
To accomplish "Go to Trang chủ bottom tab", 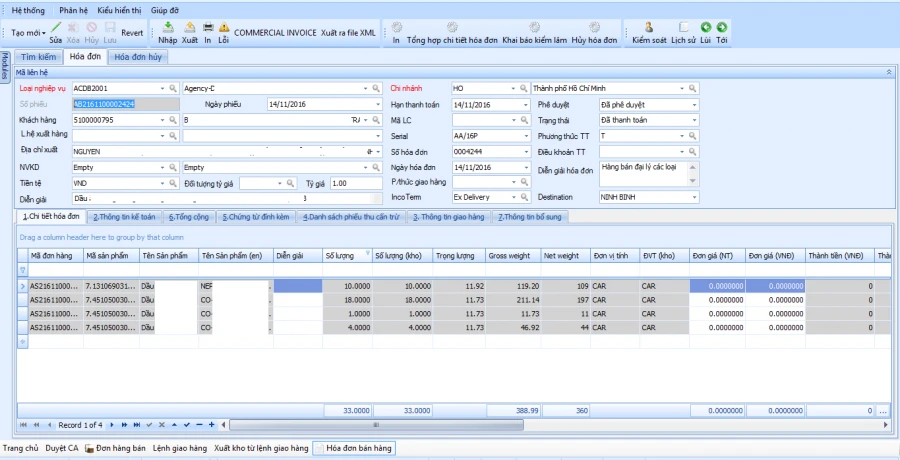I will point(20,448).
